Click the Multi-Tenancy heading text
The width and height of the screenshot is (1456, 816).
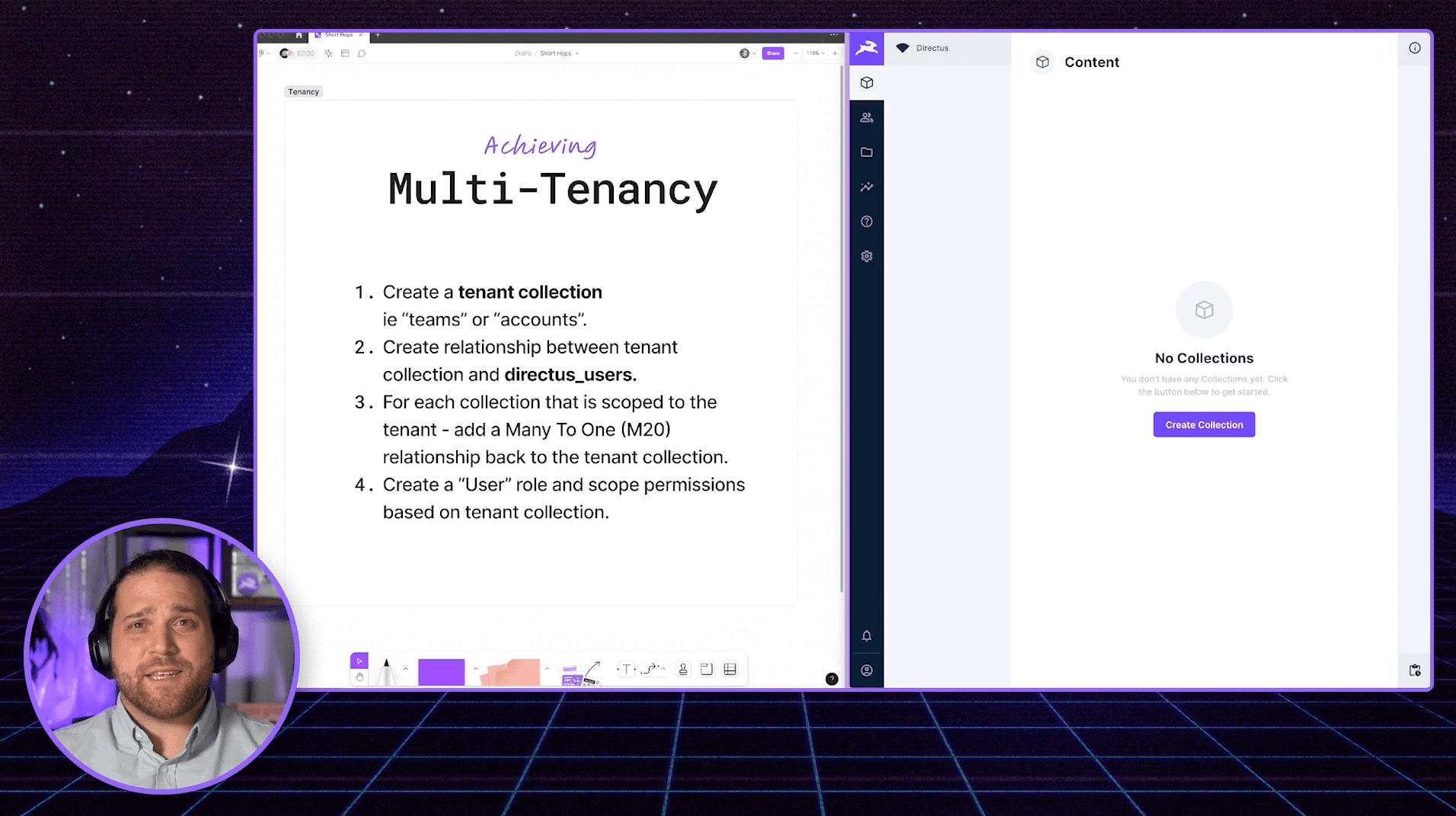click(553, 190)
